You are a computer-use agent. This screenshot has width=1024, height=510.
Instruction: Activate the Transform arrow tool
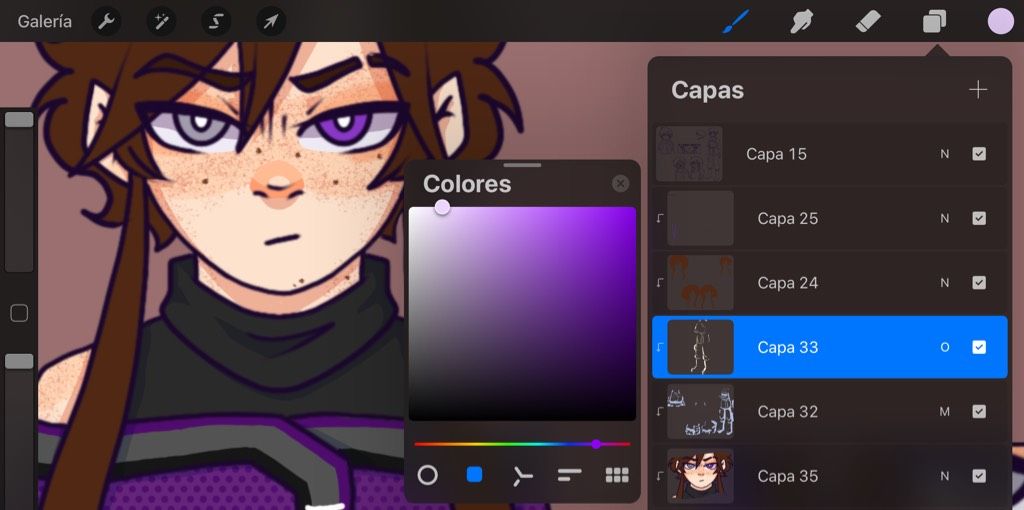click(x=270, y=22)
